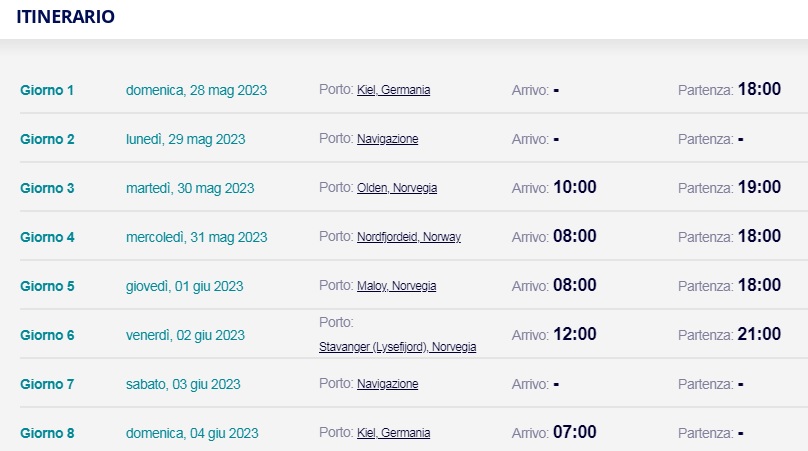Click the date sabato, 03 giu 2023
808x451 pixels.
click(x=183, y=384)
